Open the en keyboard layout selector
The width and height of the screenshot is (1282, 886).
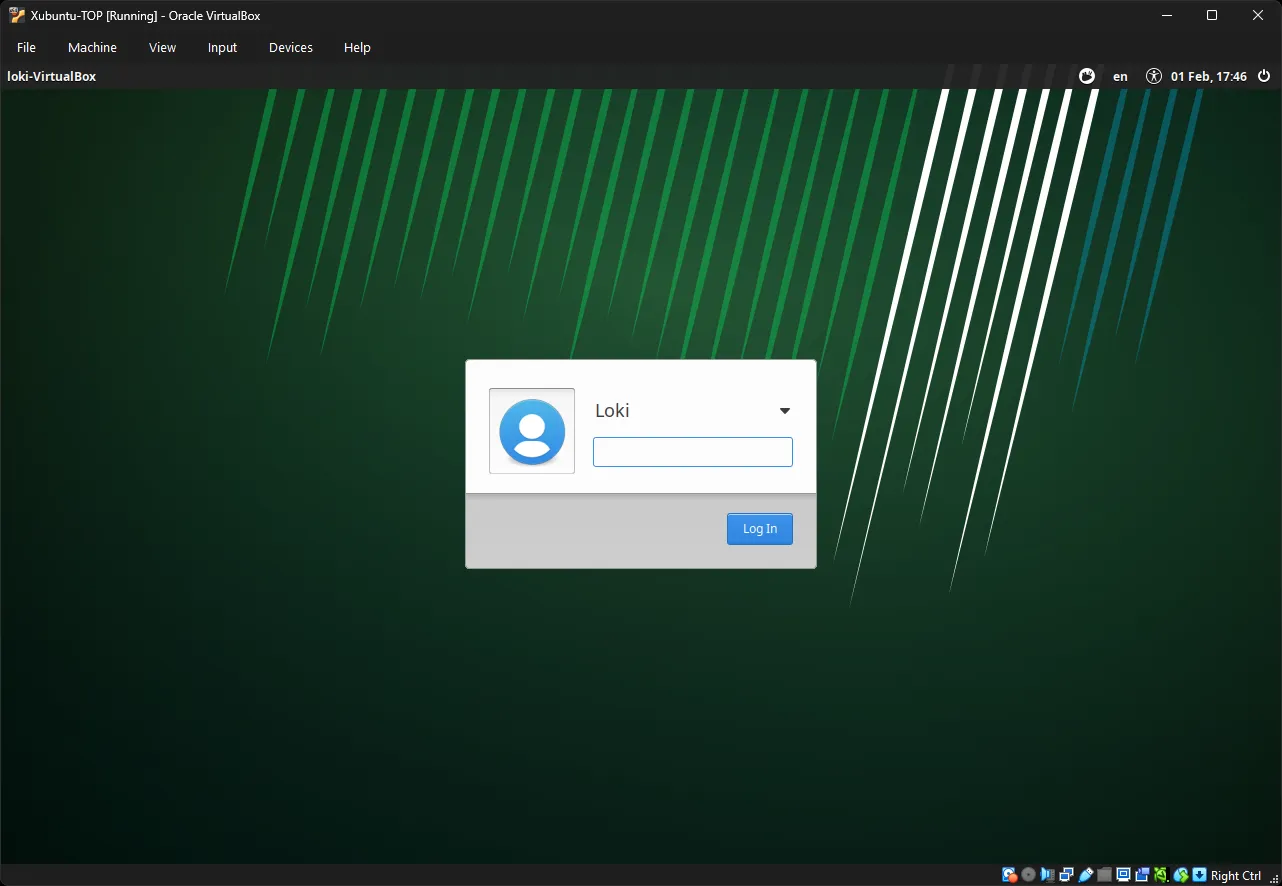[1120, 75]
